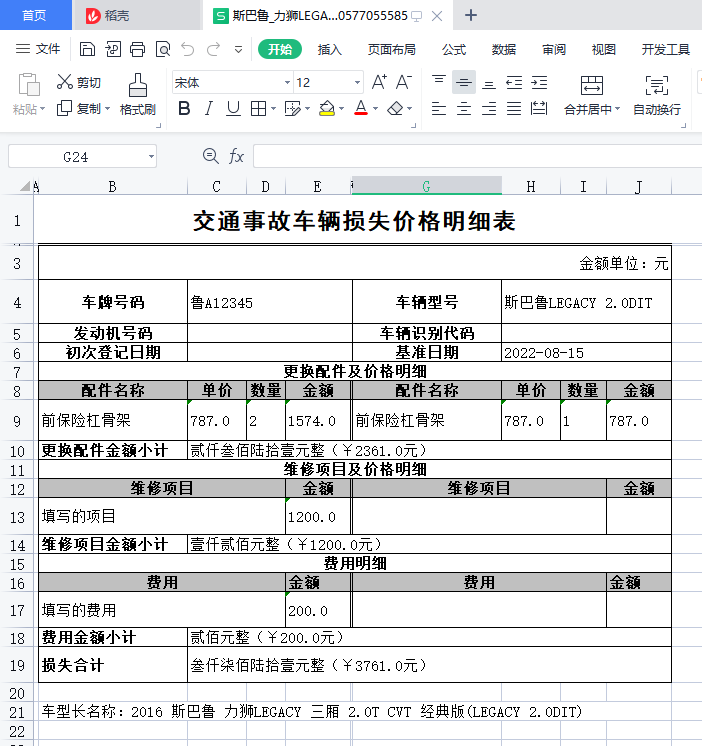Click the zoom magnifier beside fx
Image resolution: width=702 pixels, height=746 pixels.
pyautogui.click(x=210, y=156)
